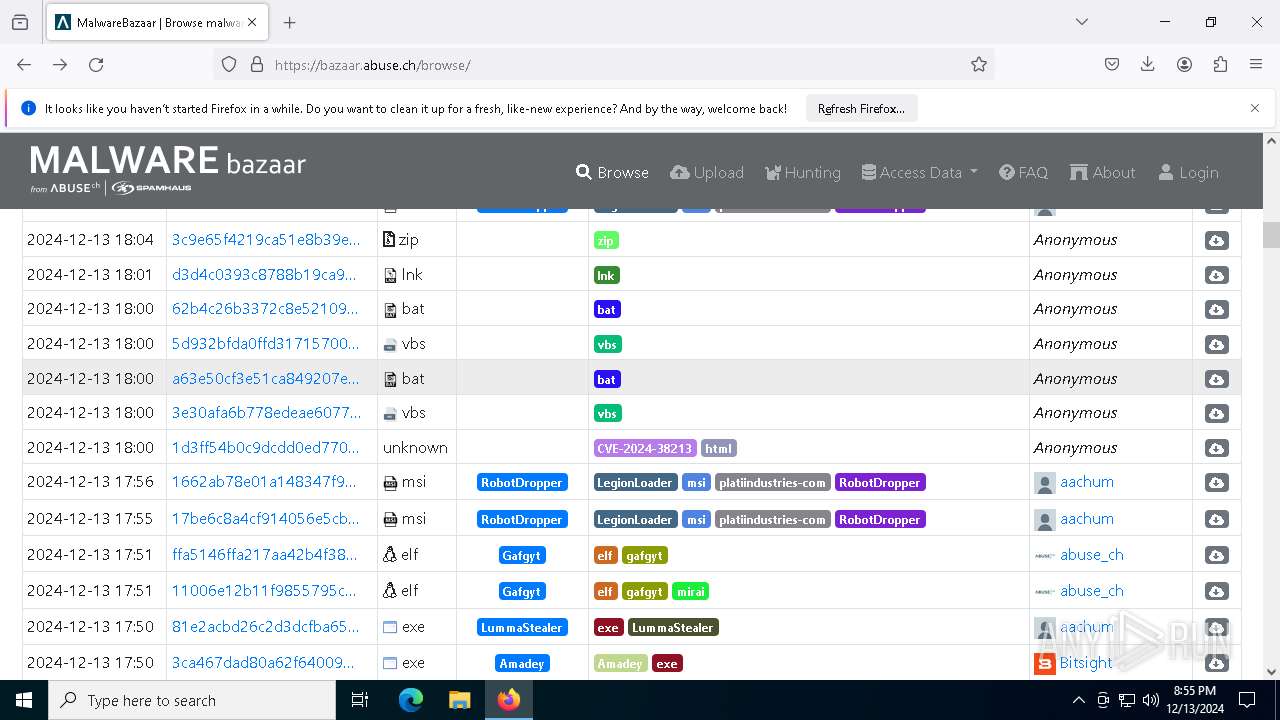Switch to the MalwareBazaar browser tab
Image resolution: width=1280 pixels, height=720 pixels.
tap(156, 22)
